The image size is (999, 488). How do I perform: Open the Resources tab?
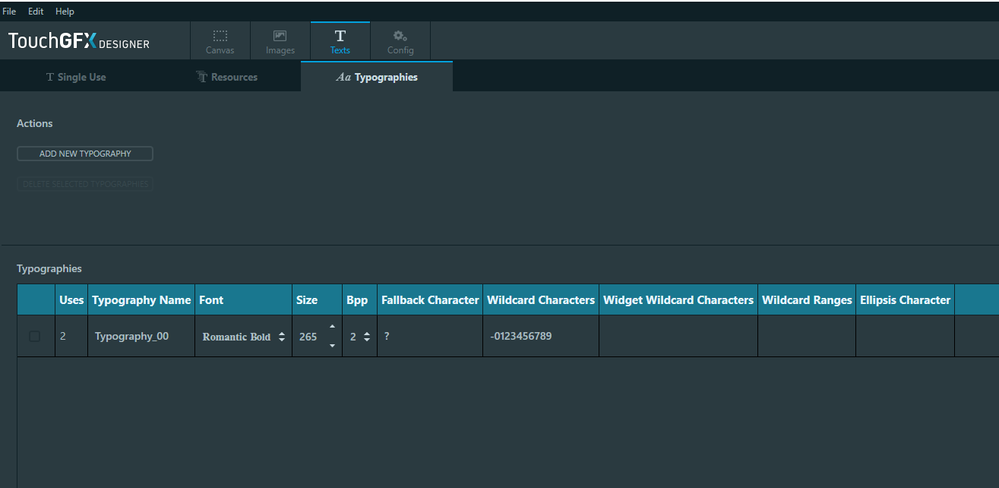coord(227,77)
